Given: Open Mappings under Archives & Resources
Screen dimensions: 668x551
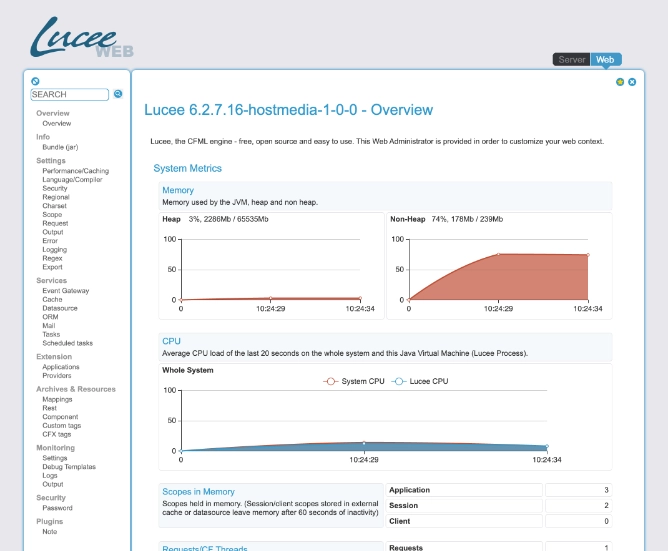Looking at the screenshot, I should coord(57,399).
